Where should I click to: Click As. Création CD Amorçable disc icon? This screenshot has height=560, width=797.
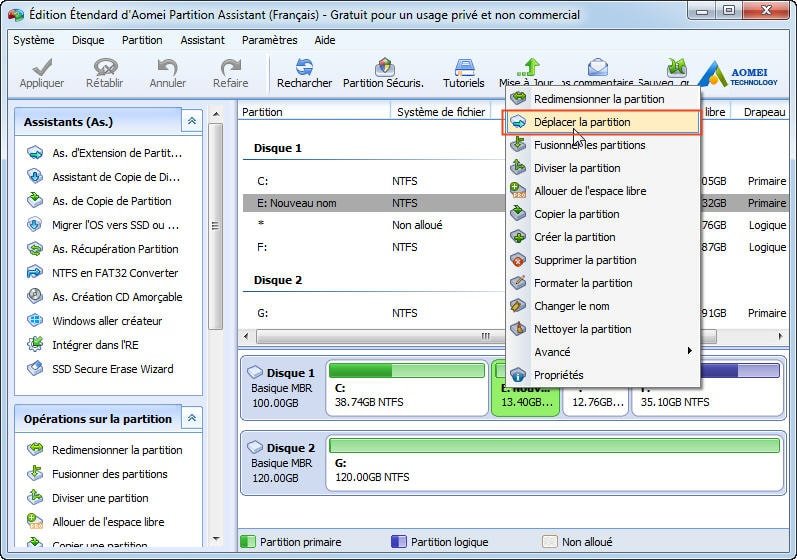coord(35,296)
